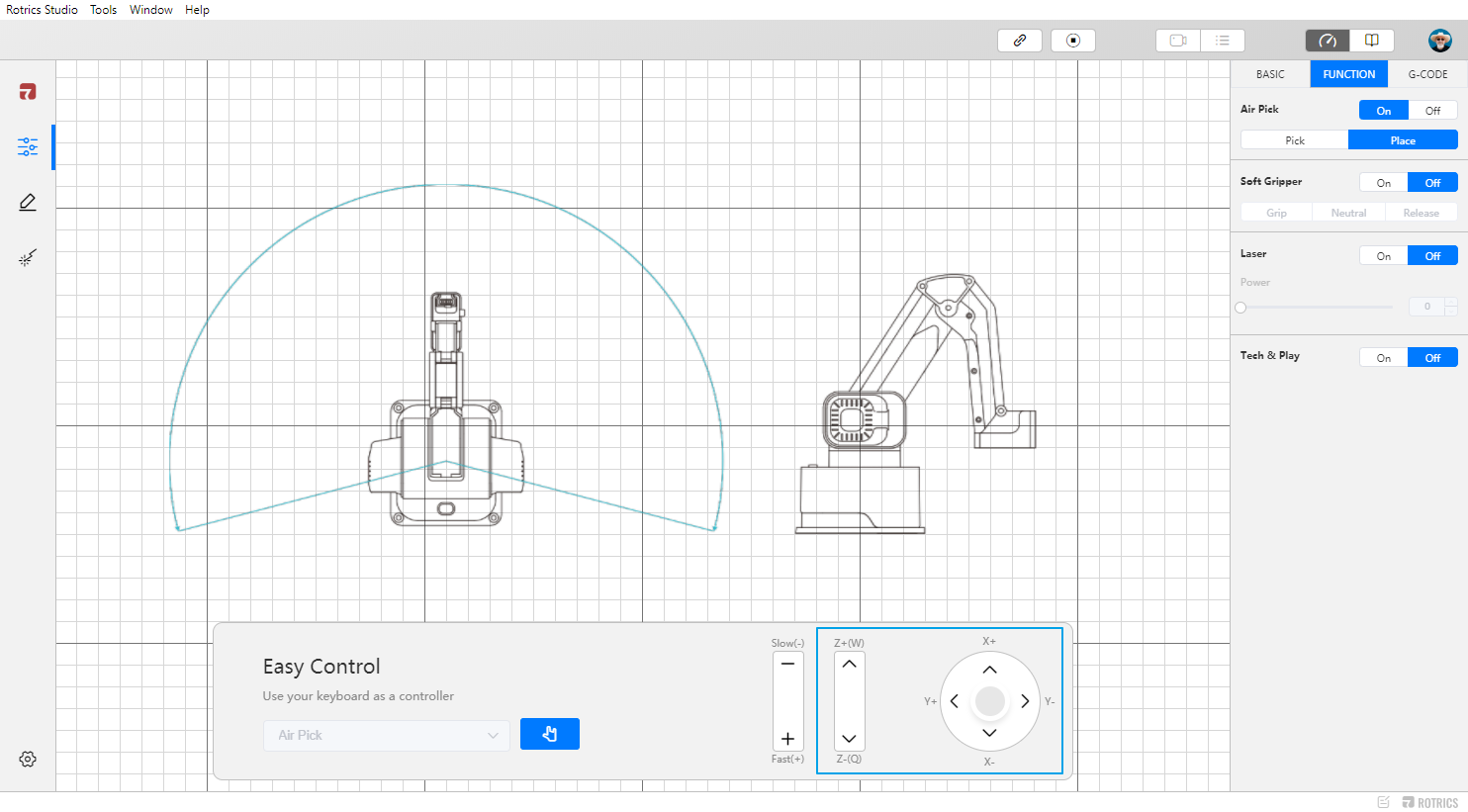Click the top-view robot arm drawing

click(x=446, y=408)
